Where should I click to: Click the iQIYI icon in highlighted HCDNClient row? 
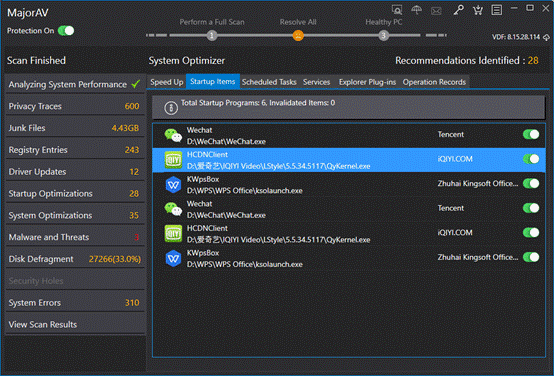(173, 160)
